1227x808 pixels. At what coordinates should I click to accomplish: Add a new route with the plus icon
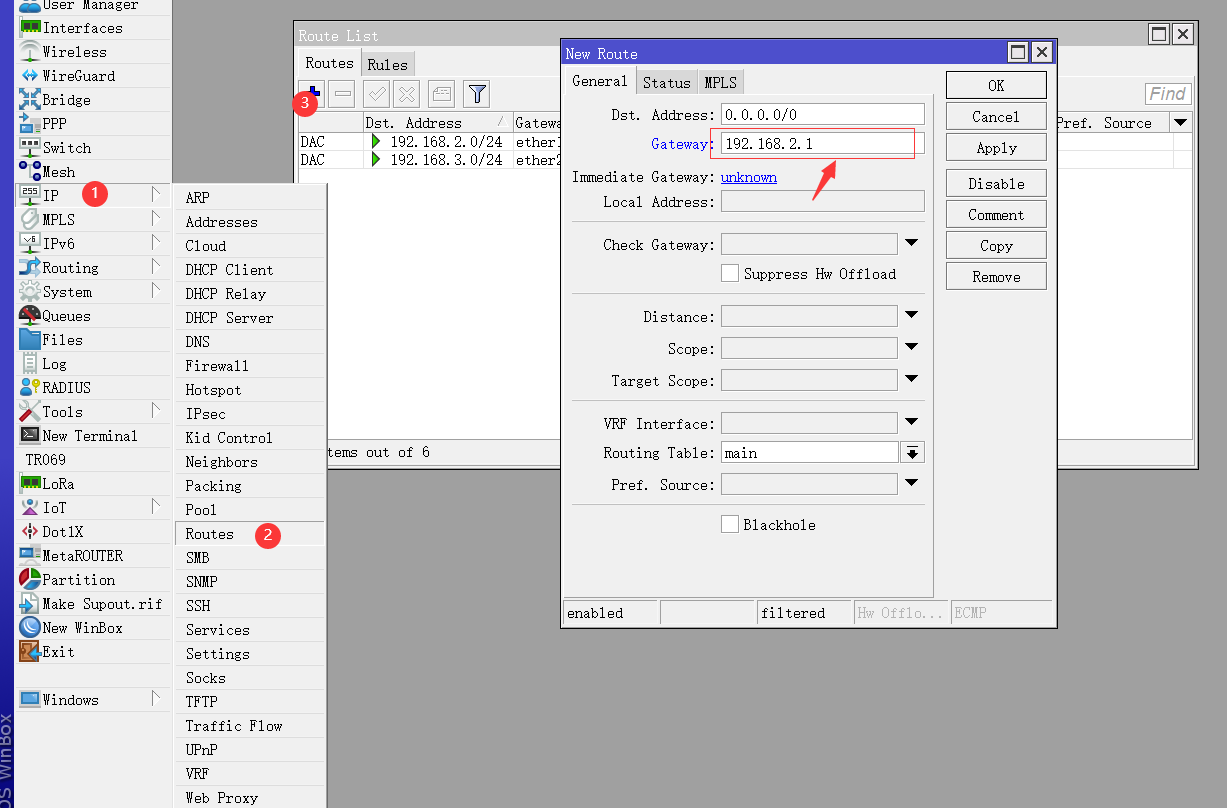[313, 93]
